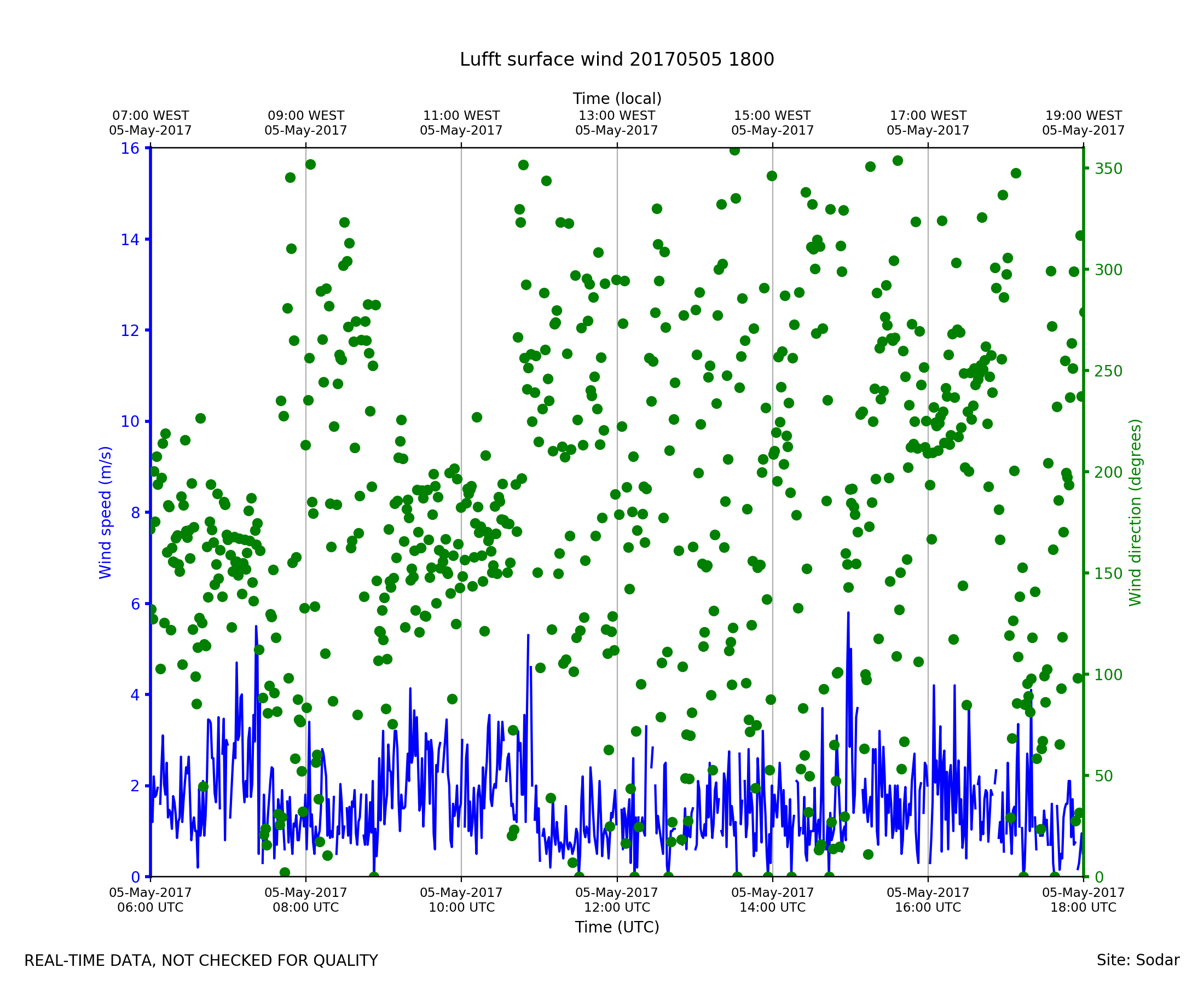The height and width of the screenshot is (985, 1204).
Task: Click the Time (local) axis label
Action: [617, 99]
